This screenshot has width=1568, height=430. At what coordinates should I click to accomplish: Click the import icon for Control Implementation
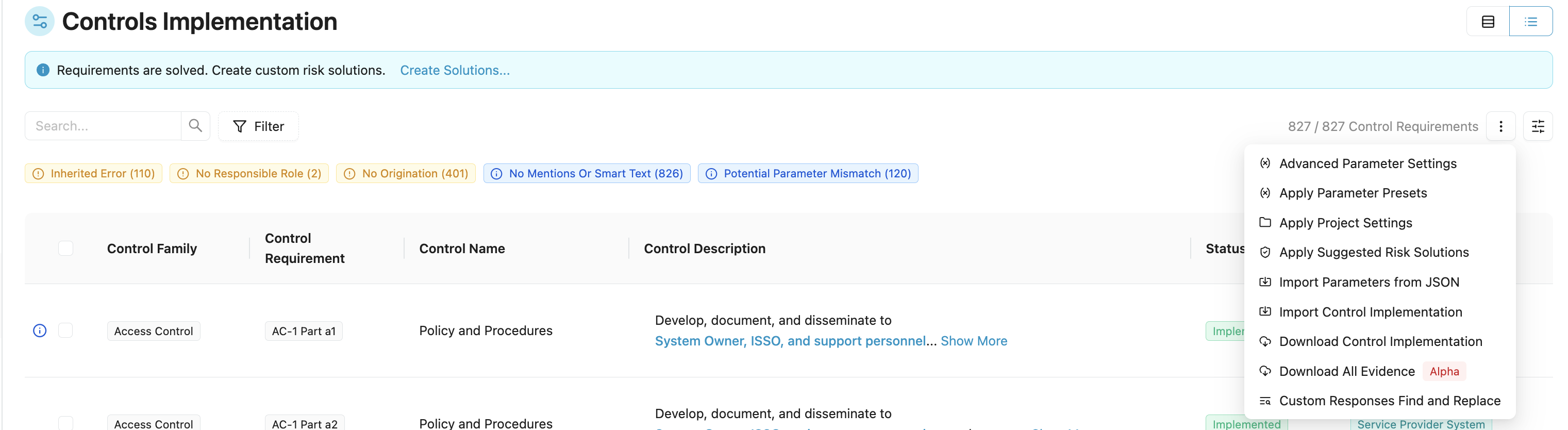click(1265, 312)
